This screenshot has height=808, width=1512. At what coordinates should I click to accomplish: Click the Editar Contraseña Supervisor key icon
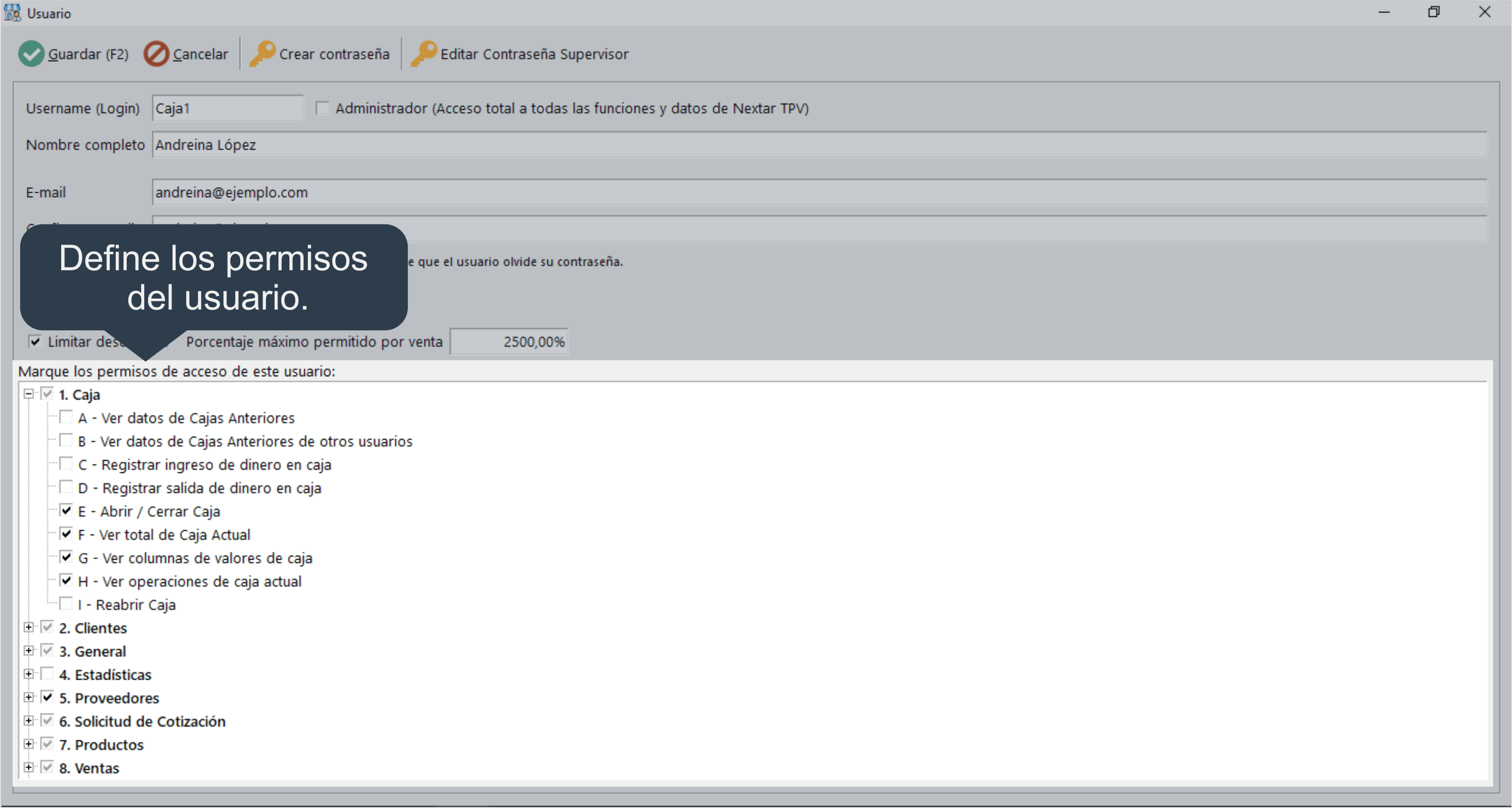pos(423,54)
